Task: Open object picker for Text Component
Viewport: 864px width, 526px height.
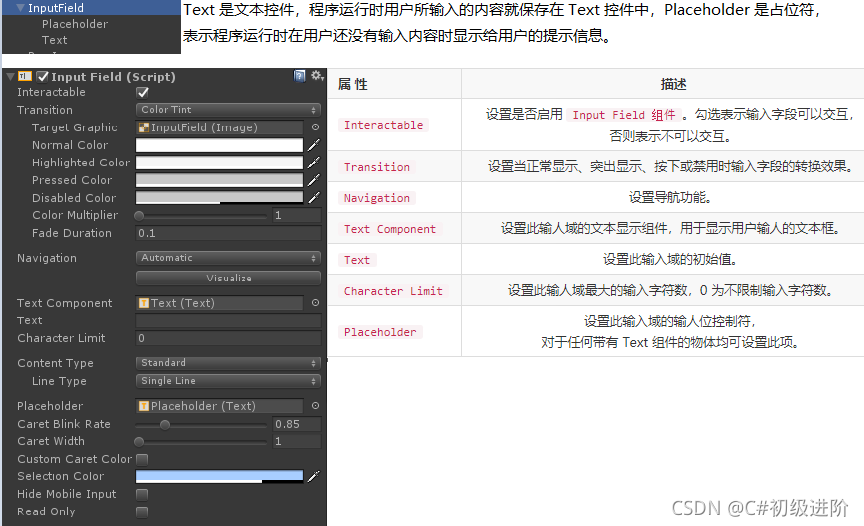Action: tap(315, 303)
